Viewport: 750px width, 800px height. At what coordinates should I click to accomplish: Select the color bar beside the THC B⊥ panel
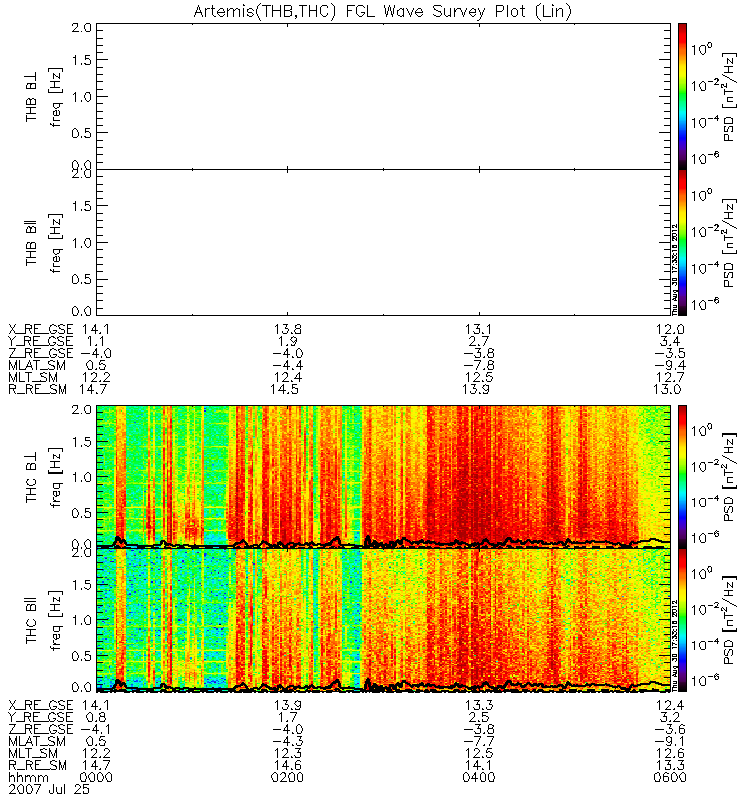pyautogui.click(x=682, y=477)
